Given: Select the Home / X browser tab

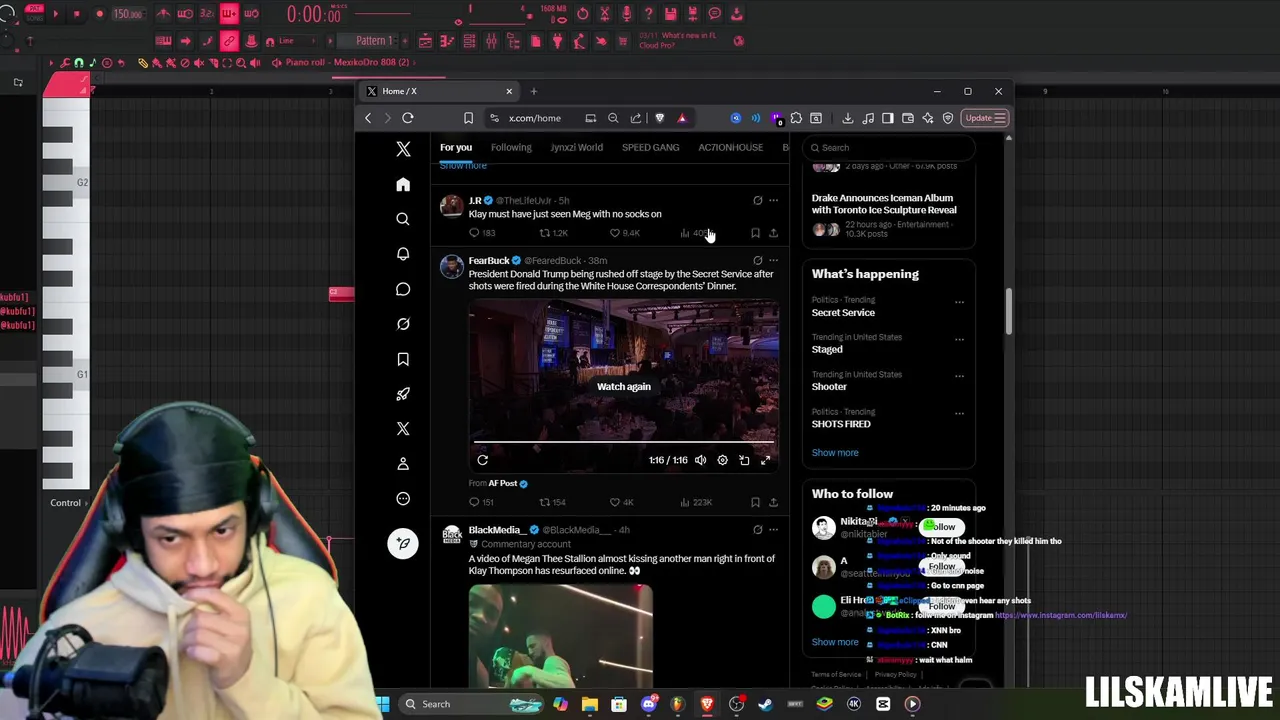Looking at the screenshot, I should tap(437, 91).
